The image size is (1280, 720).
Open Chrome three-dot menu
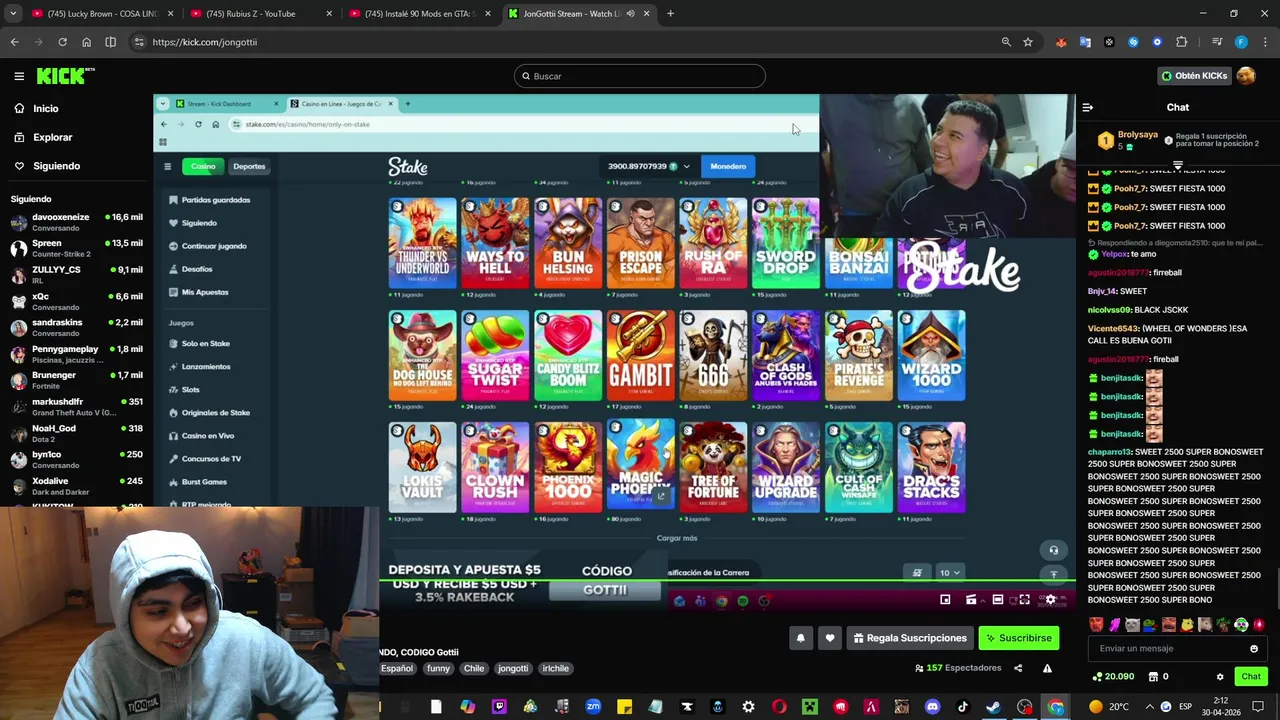click(1265, 42)
